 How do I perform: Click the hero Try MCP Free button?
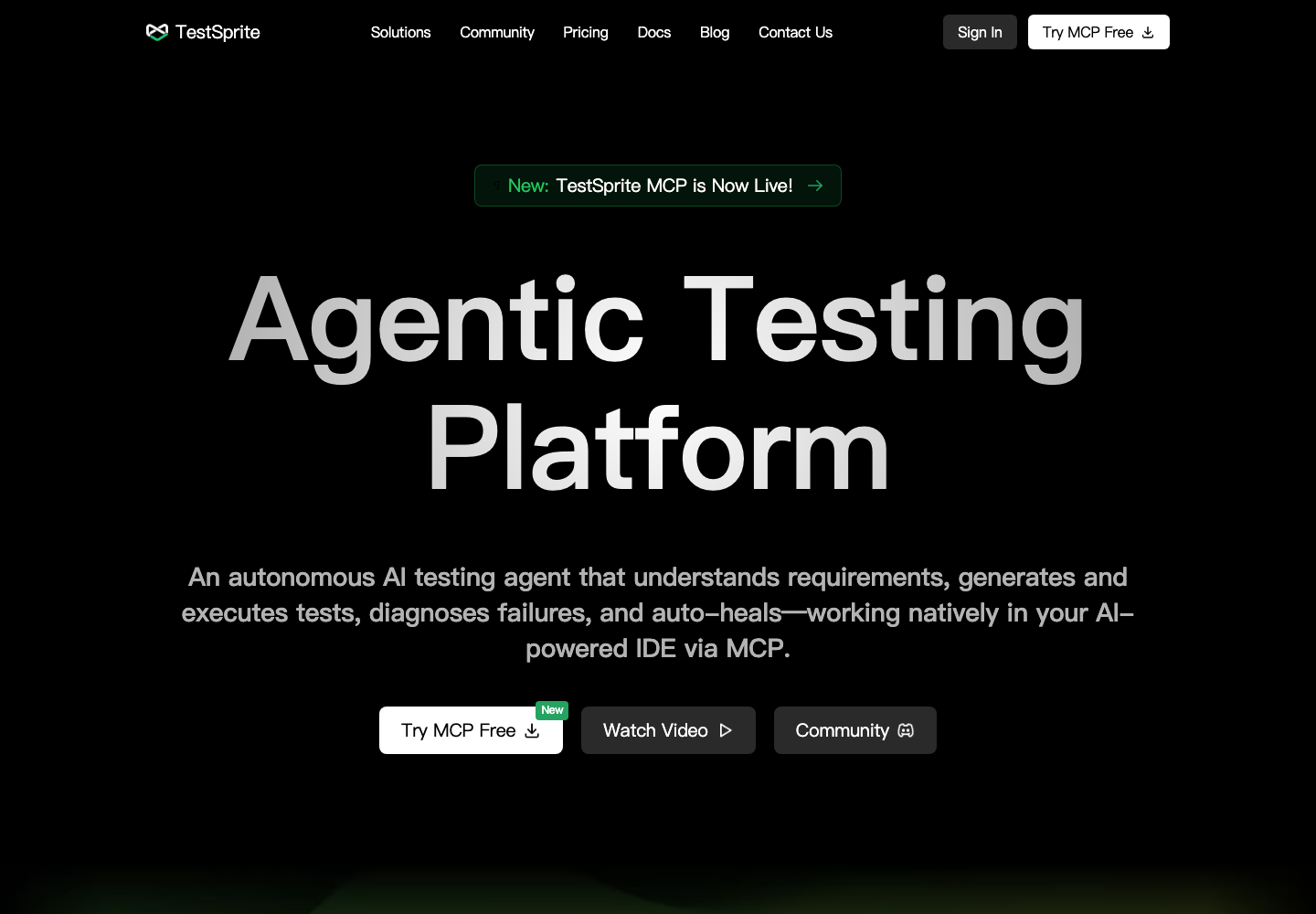point(471,730)
